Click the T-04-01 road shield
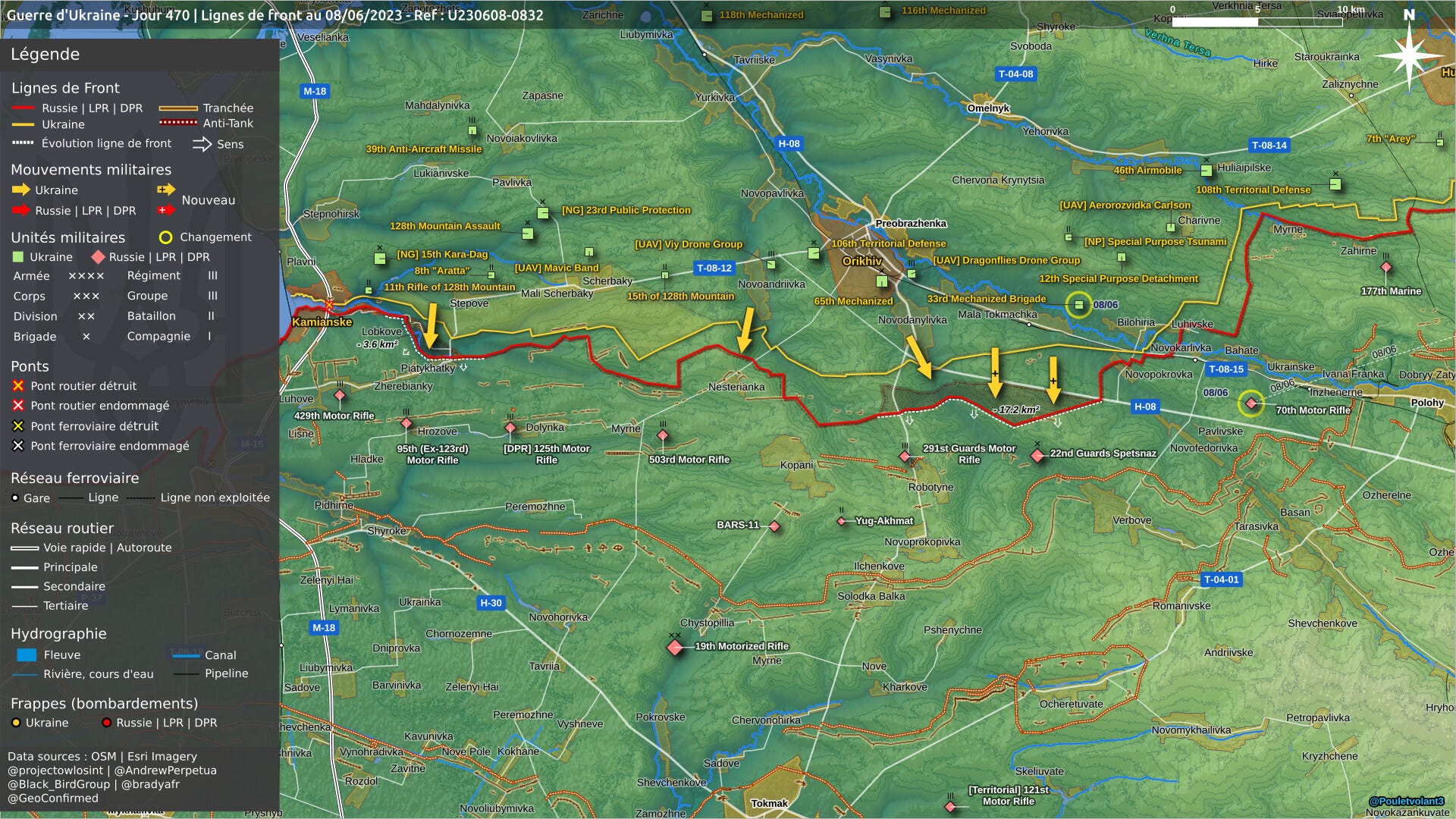 click(1221, 579)
